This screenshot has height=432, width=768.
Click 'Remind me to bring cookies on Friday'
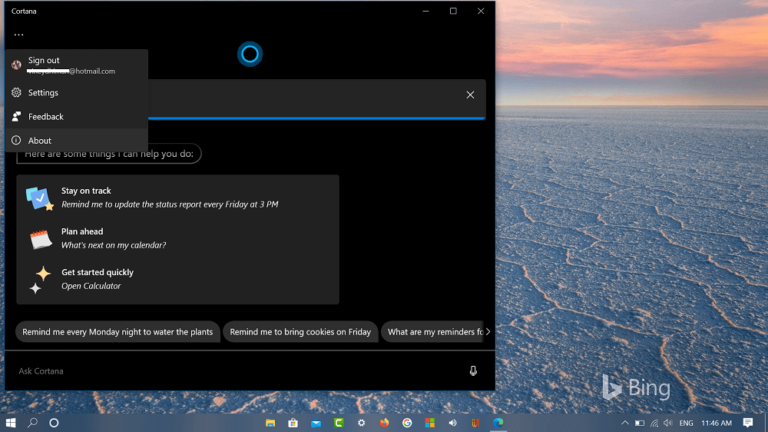(x=300, y=332)
